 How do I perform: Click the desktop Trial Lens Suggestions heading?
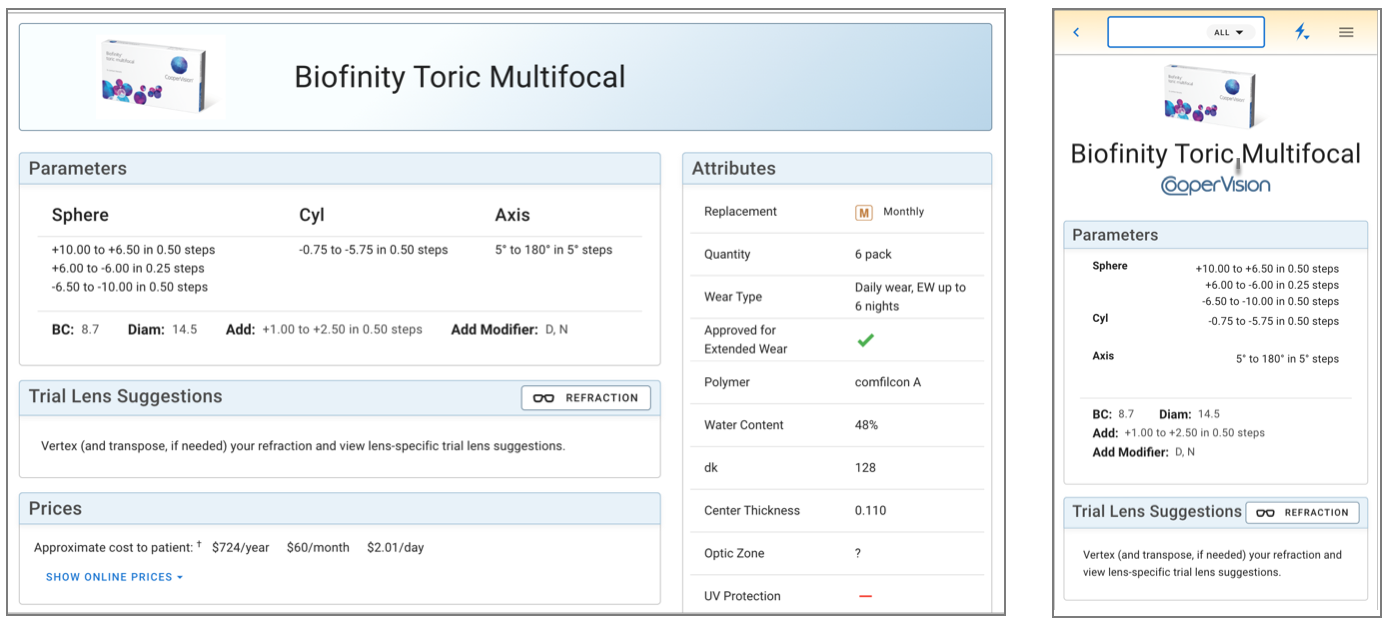pyautogui.click(x=125, y=396)
